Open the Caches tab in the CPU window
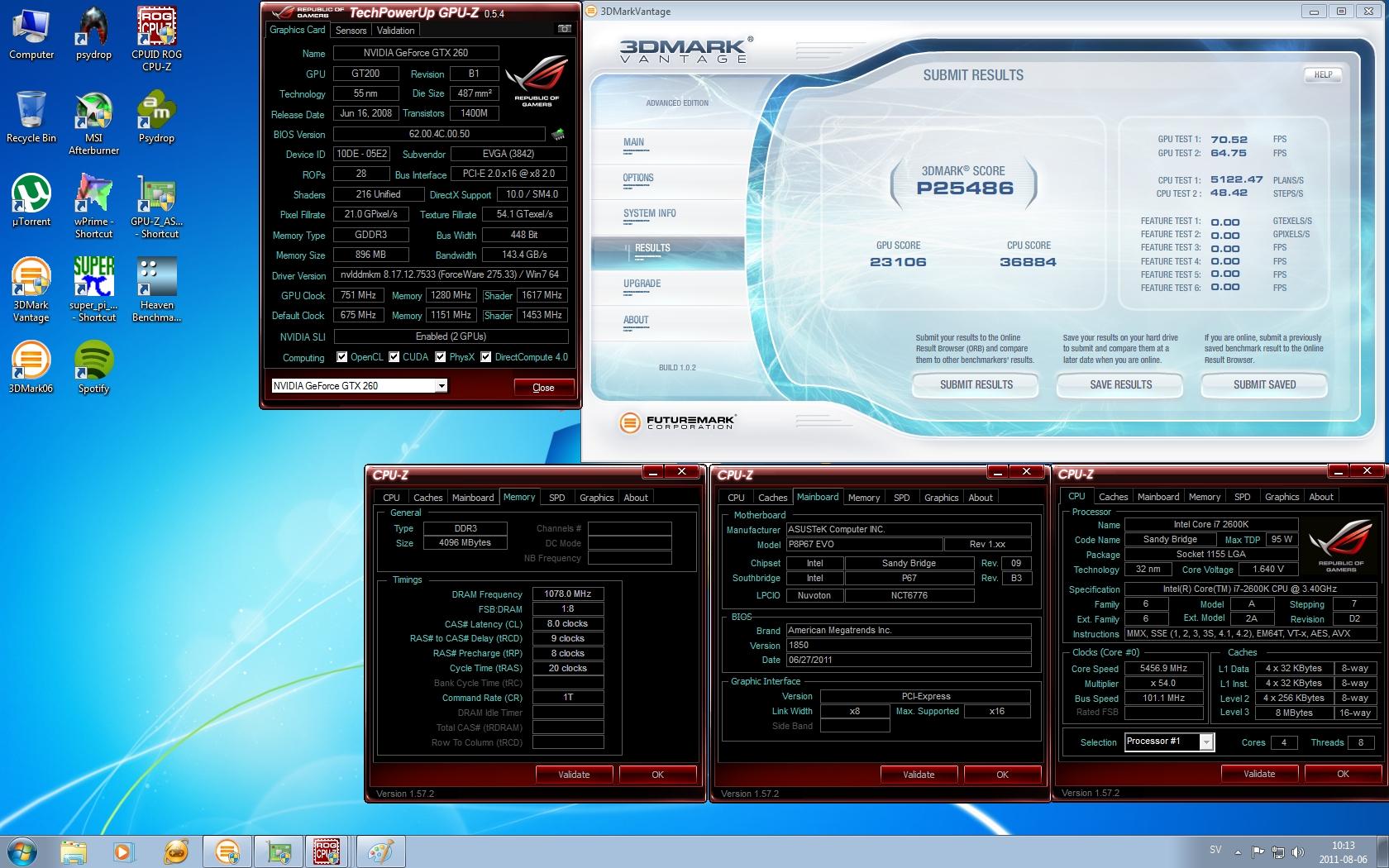This screenshot has width=1389, height=868. point(1113,497)
